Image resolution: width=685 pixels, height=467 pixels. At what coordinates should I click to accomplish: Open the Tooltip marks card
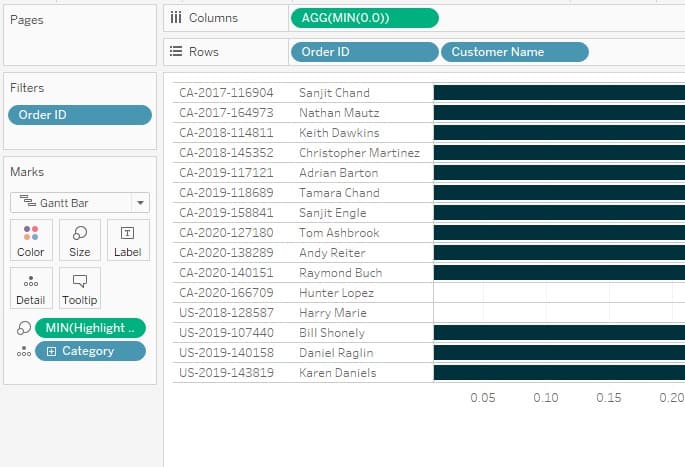80,288
